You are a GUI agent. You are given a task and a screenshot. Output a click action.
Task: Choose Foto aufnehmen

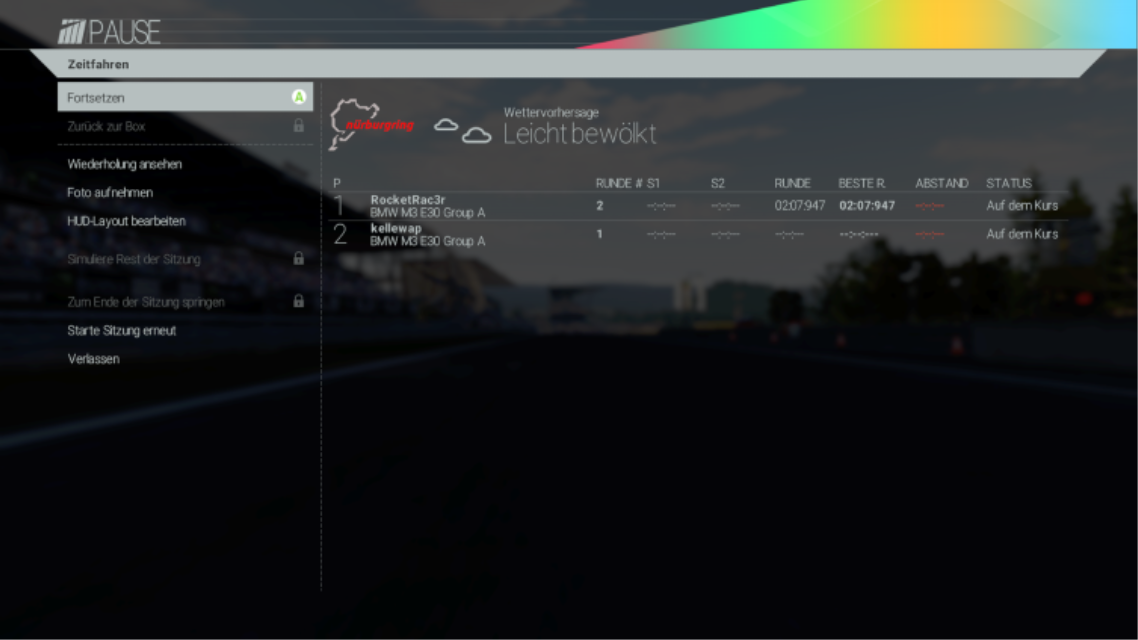tap(110, 193)
